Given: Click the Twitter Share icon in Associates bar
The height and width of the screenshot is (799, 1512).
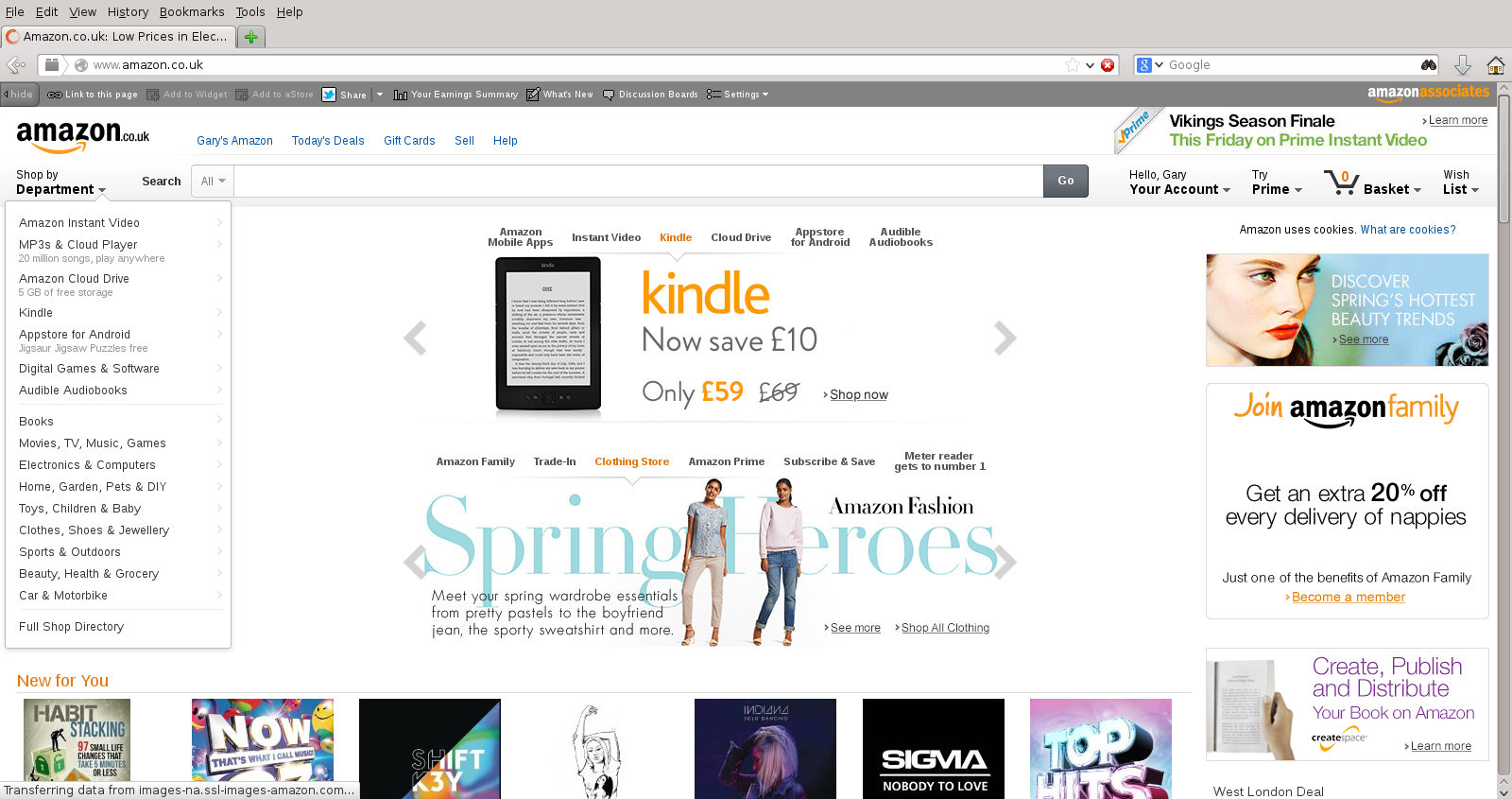Looking at the screenshot, I should 329,95.
